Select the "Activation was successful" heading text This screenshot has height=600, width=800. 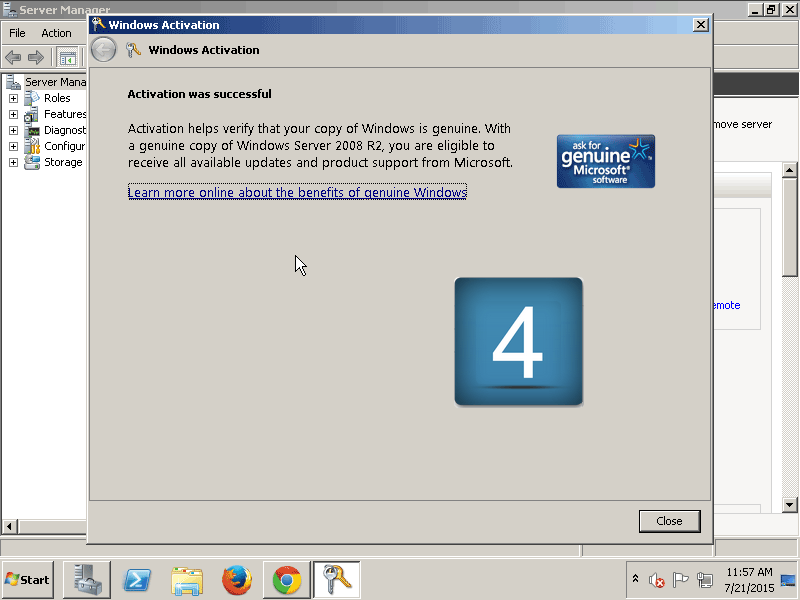[199, 94]
